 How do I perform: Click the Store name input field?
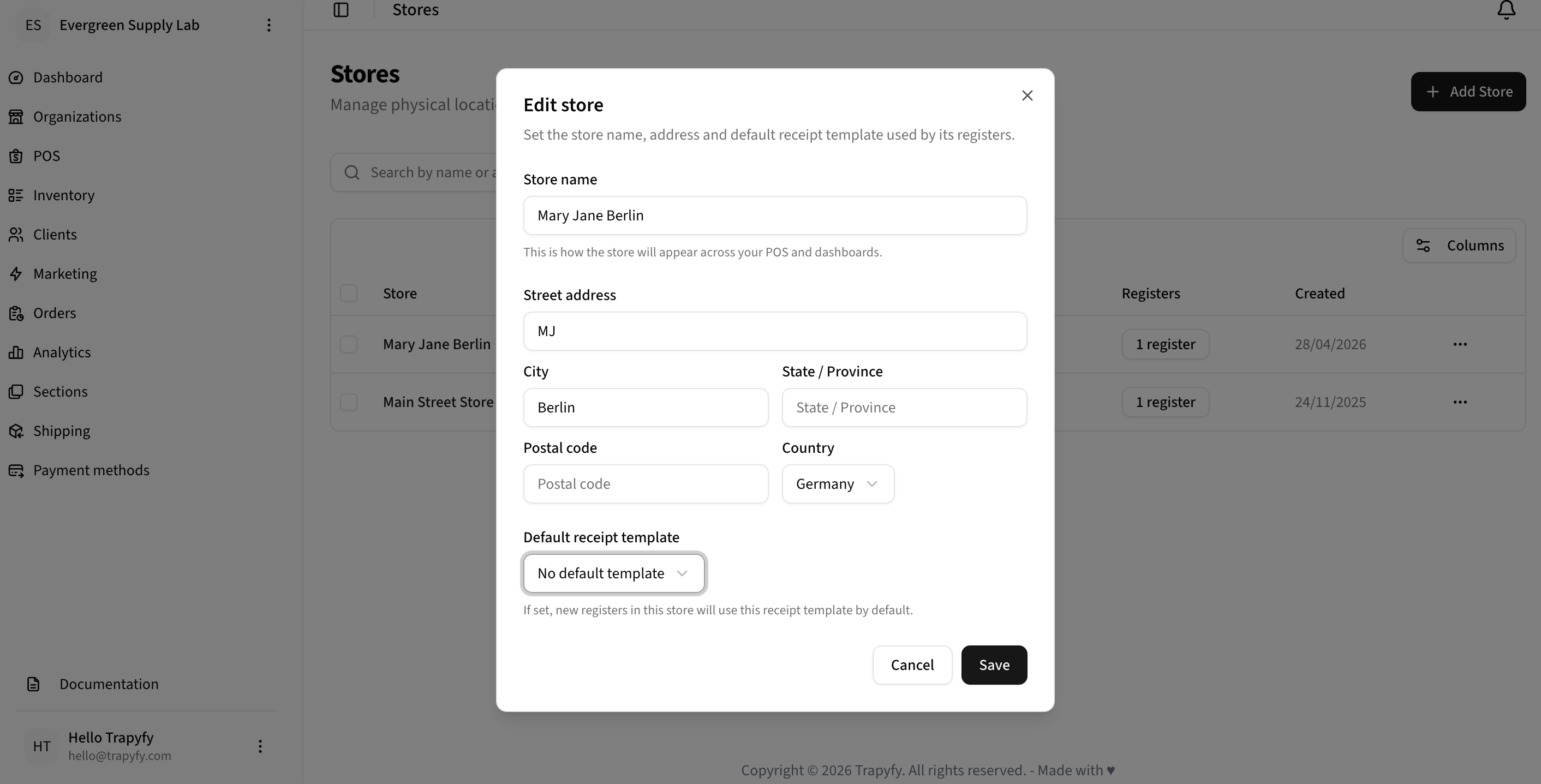(775, 216)
